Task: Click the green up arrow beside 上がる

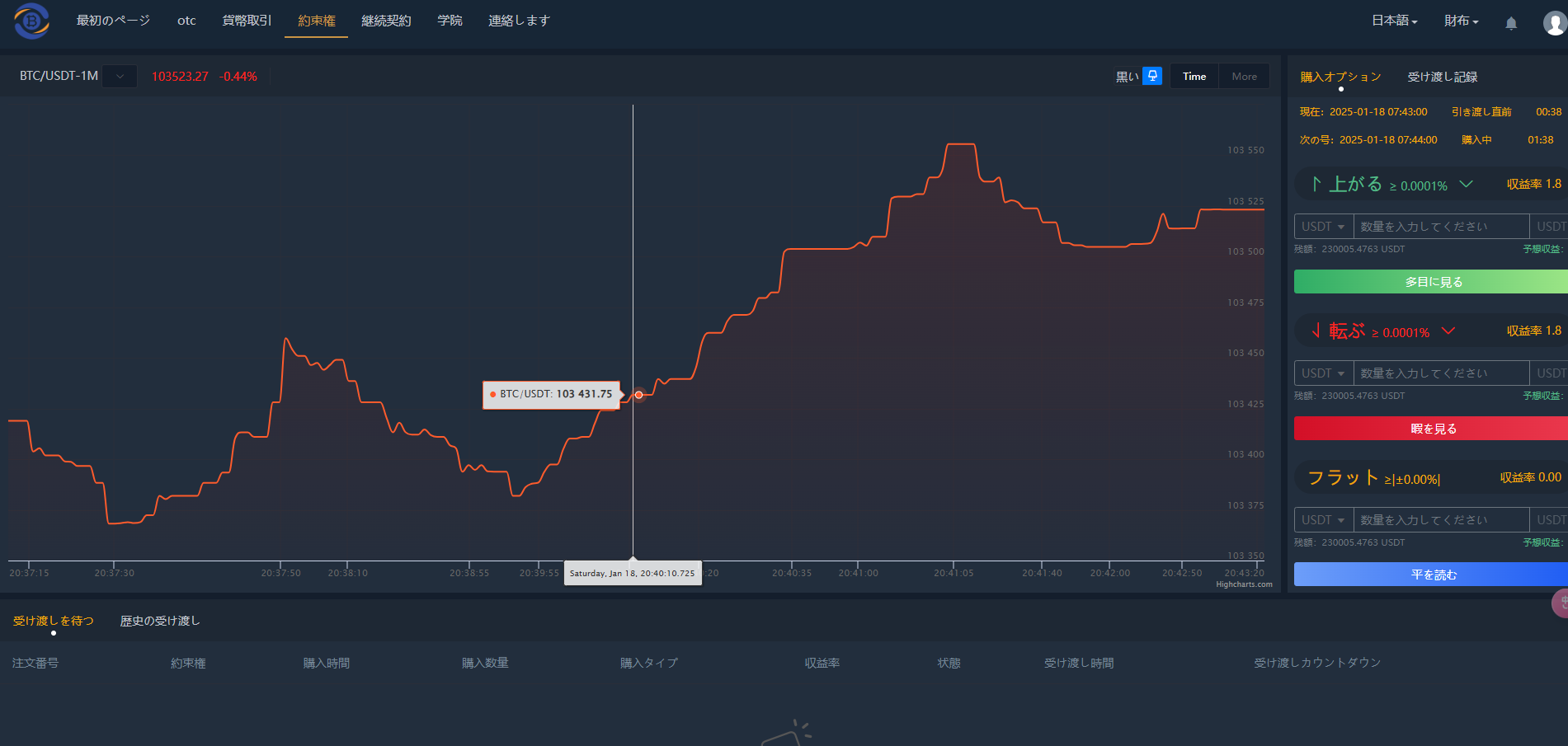Action: (x=1316, y=184)
